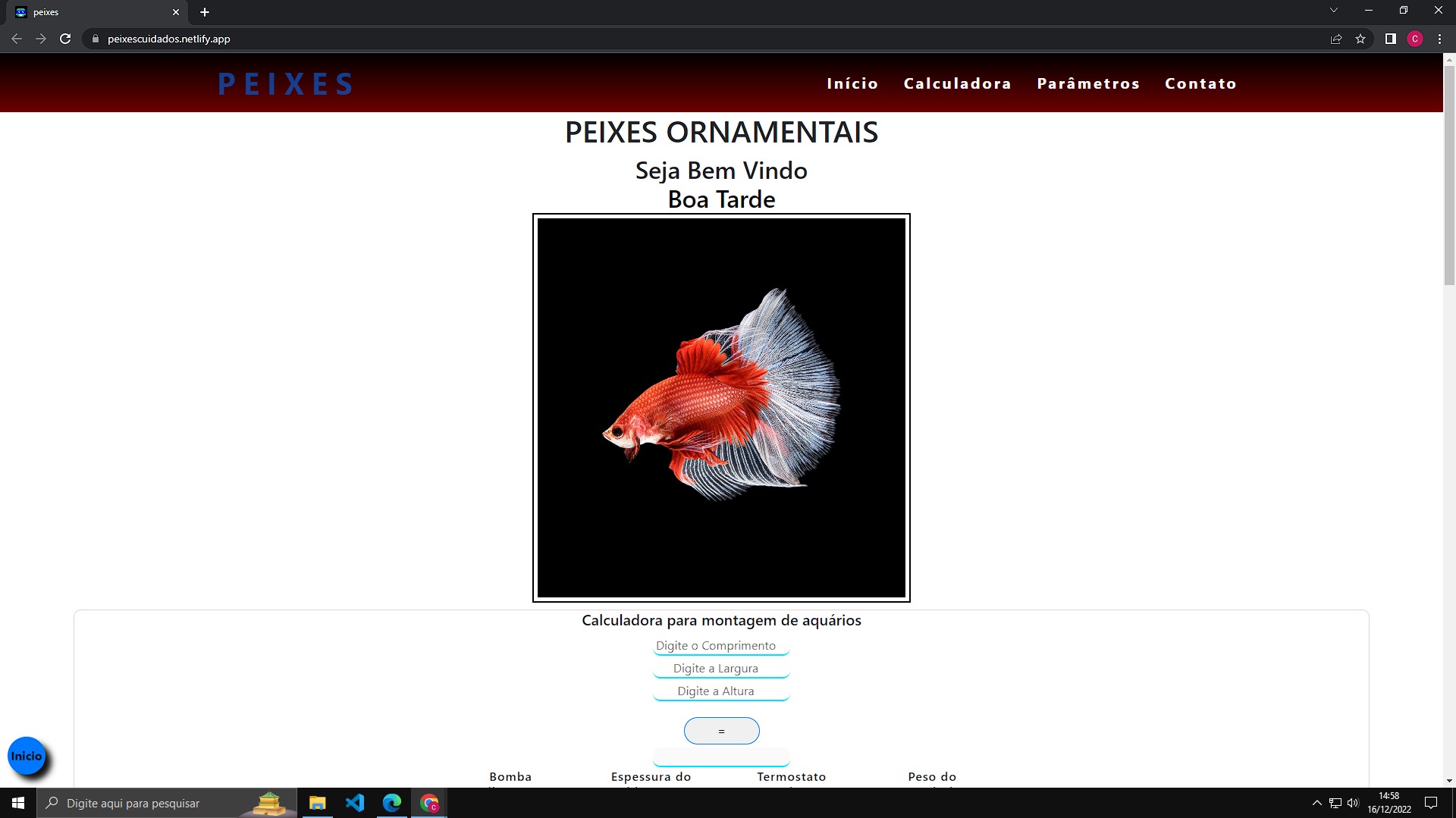Click the address bar URL

(169, 39)
